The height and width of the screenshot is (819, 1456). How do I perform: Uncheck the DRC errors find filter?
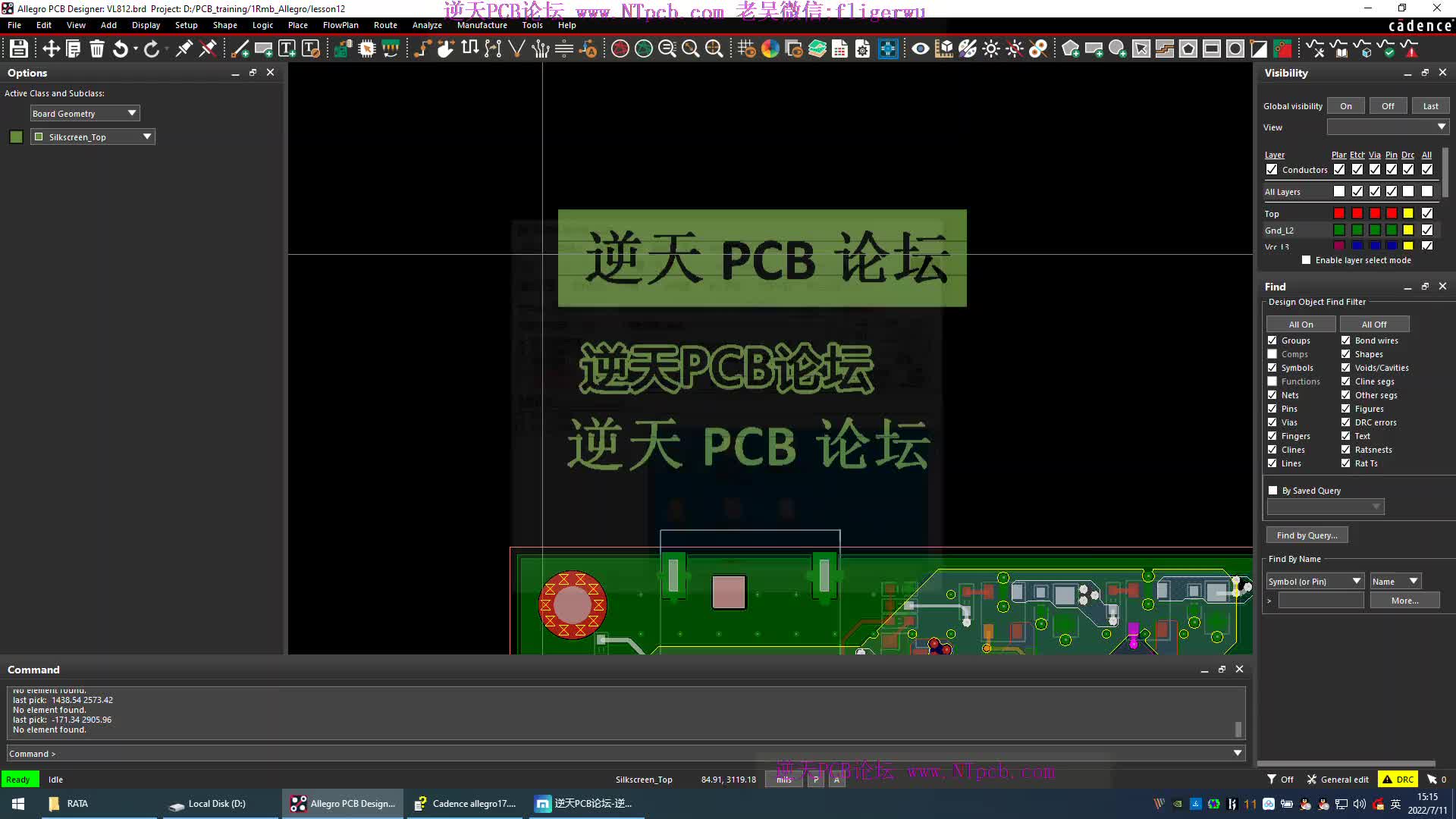tap(1346, 422)
